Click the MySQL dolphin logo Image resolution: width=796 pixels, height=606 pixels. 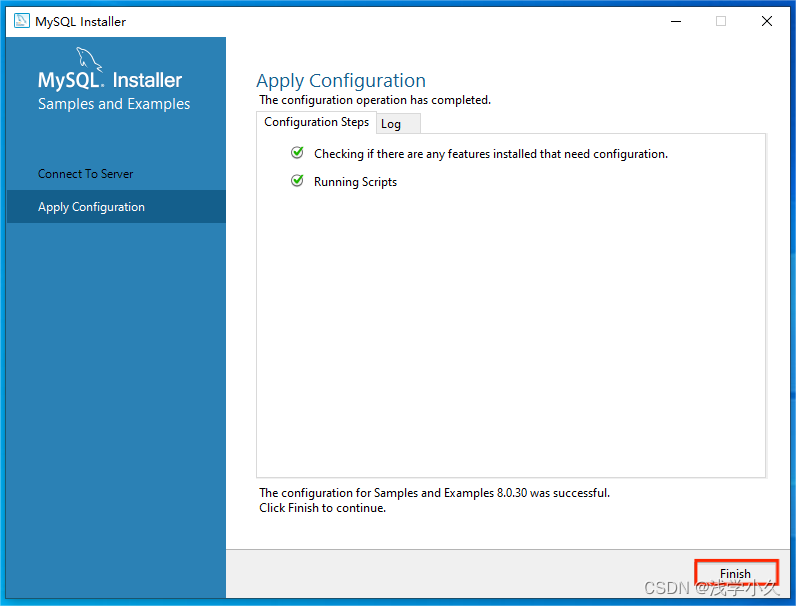point(89,59)
